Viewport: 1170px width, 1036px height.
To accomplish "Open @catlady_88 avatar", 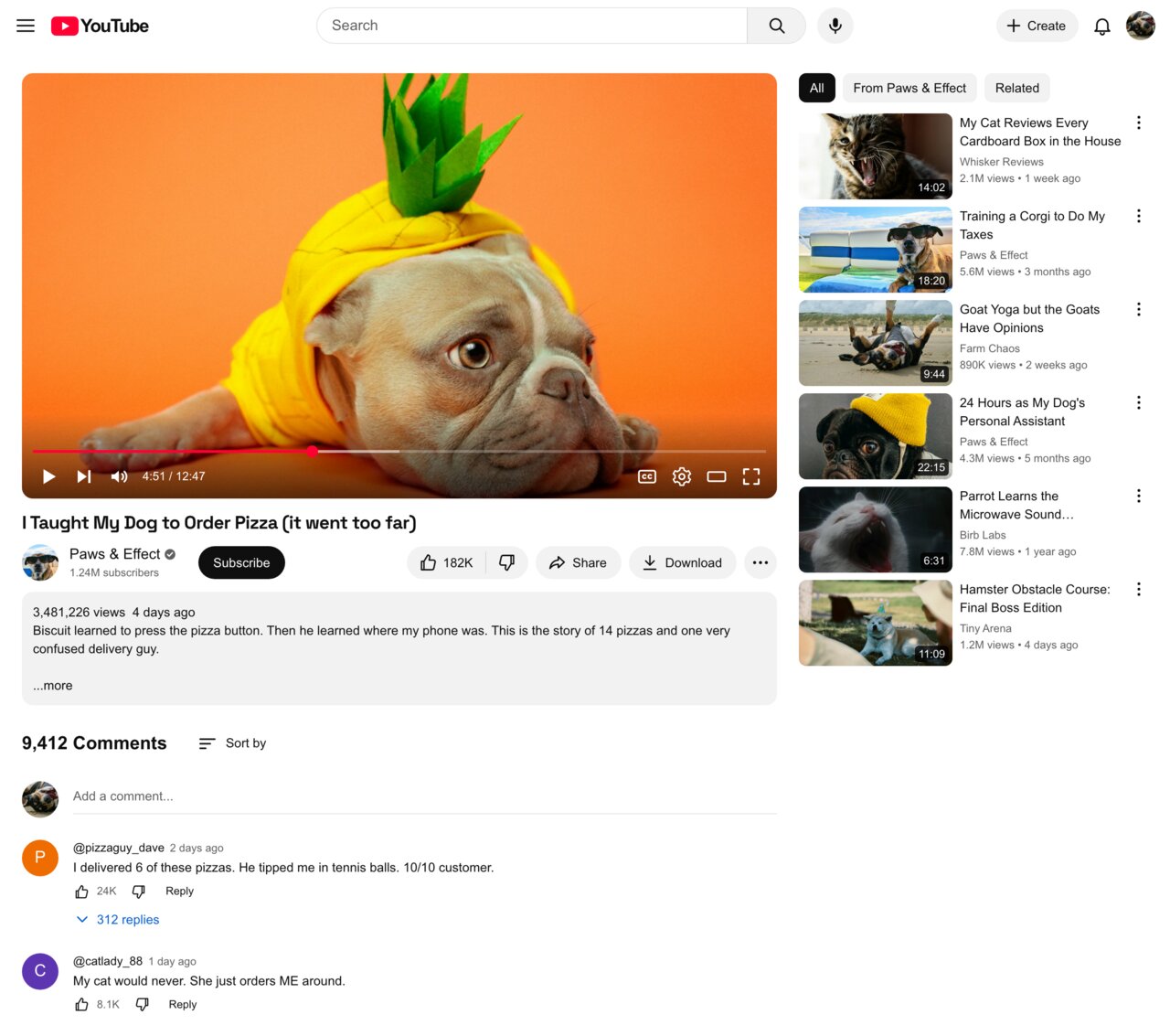I will click(x=40, y=971).
